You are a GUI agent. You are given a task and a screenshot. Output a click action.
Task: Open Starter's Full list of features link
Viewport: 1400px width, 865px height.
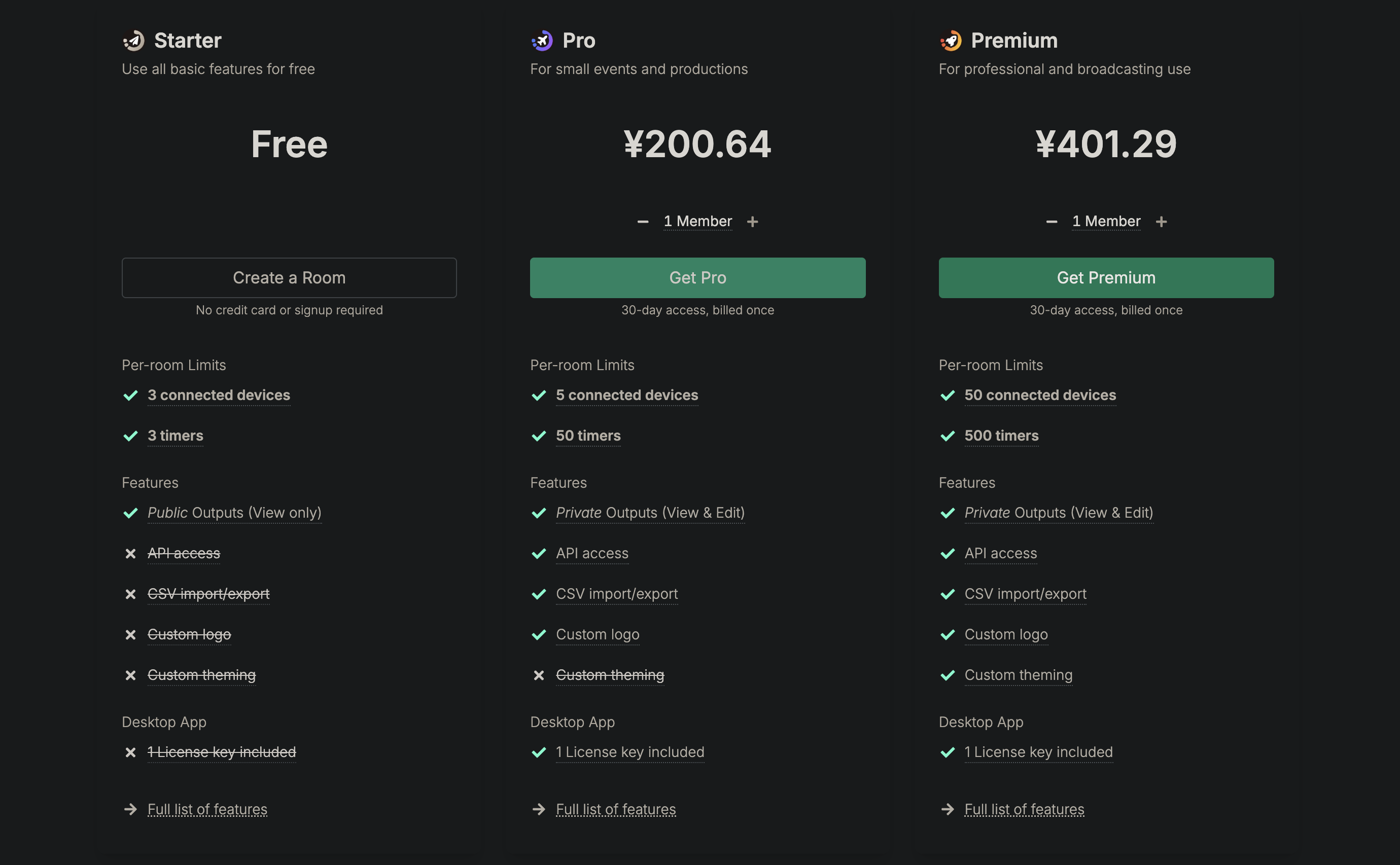click(x=207, y=809)
